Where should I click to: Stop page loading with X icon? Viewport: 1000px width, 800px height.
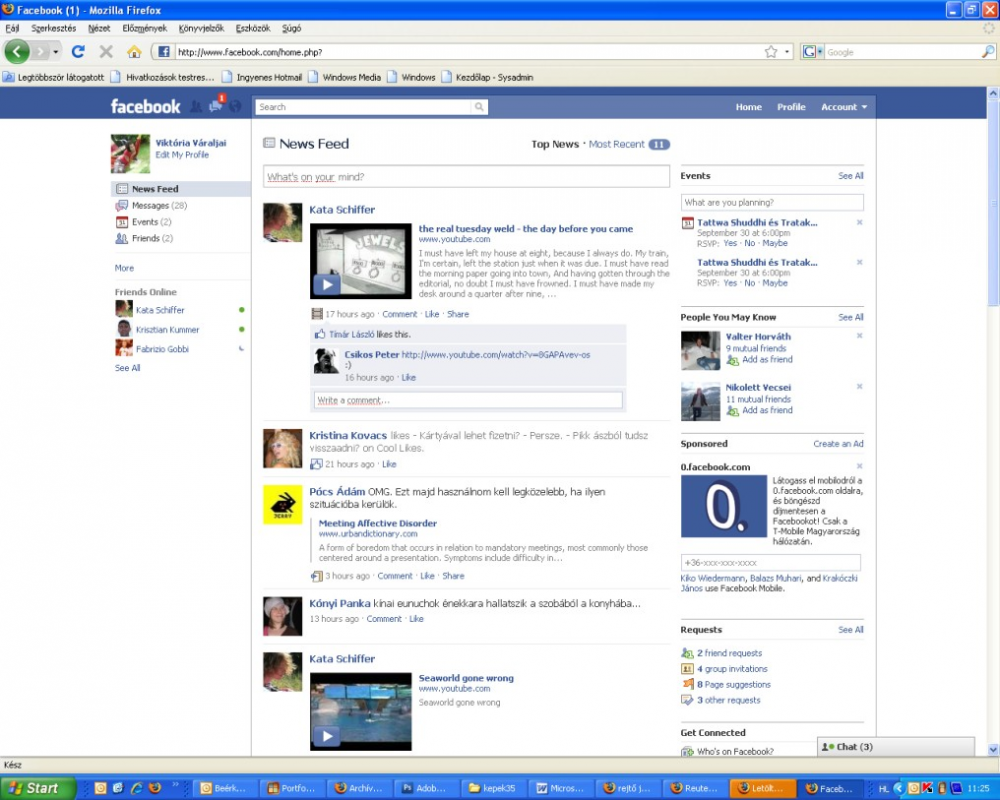[106, 52]
